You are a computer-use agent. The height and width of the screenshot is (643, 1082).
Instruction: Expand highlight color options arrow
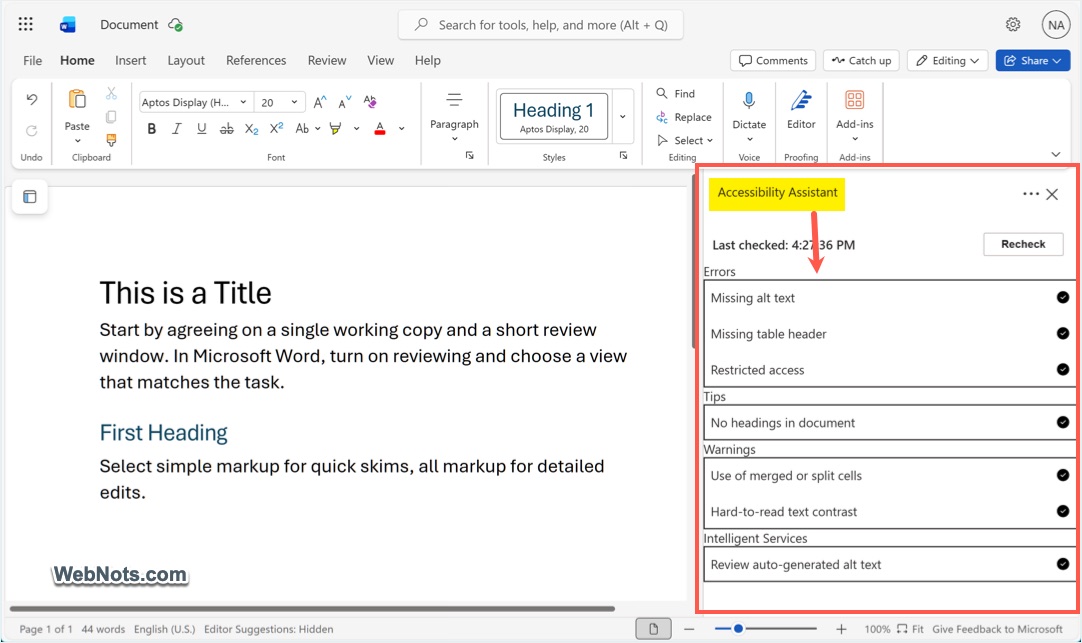(x=356, y=128)
